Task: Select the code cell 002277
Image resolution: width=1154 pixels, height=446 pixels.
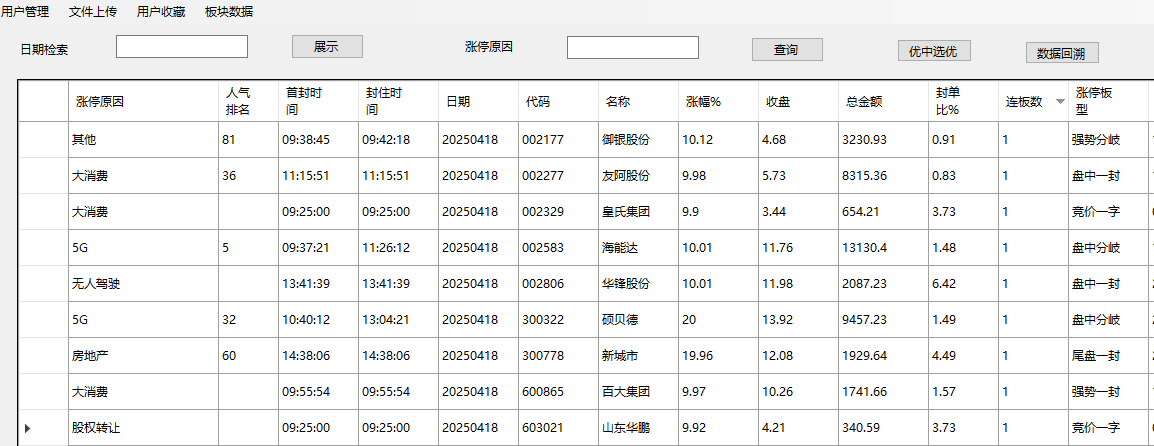Action: point(558,176)
